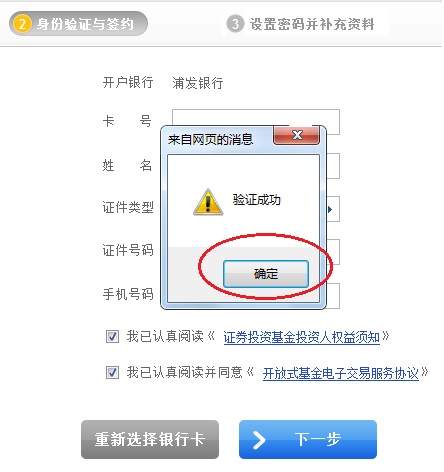Image resolution: width=444 pixels, height=472 pixels.
Task: Click the 确定 button in the dialog
Action: coord(266,274)
